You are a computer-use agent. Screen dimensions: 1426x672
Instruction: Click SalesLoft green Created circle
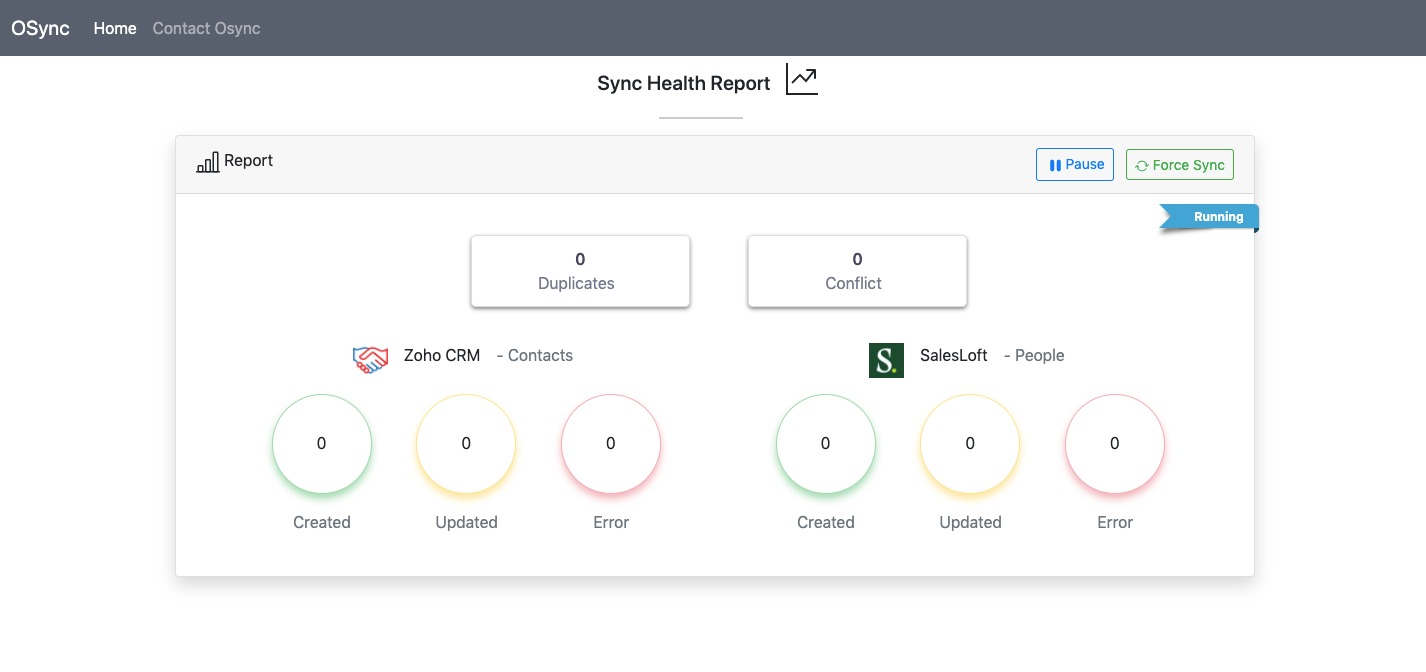826,444
